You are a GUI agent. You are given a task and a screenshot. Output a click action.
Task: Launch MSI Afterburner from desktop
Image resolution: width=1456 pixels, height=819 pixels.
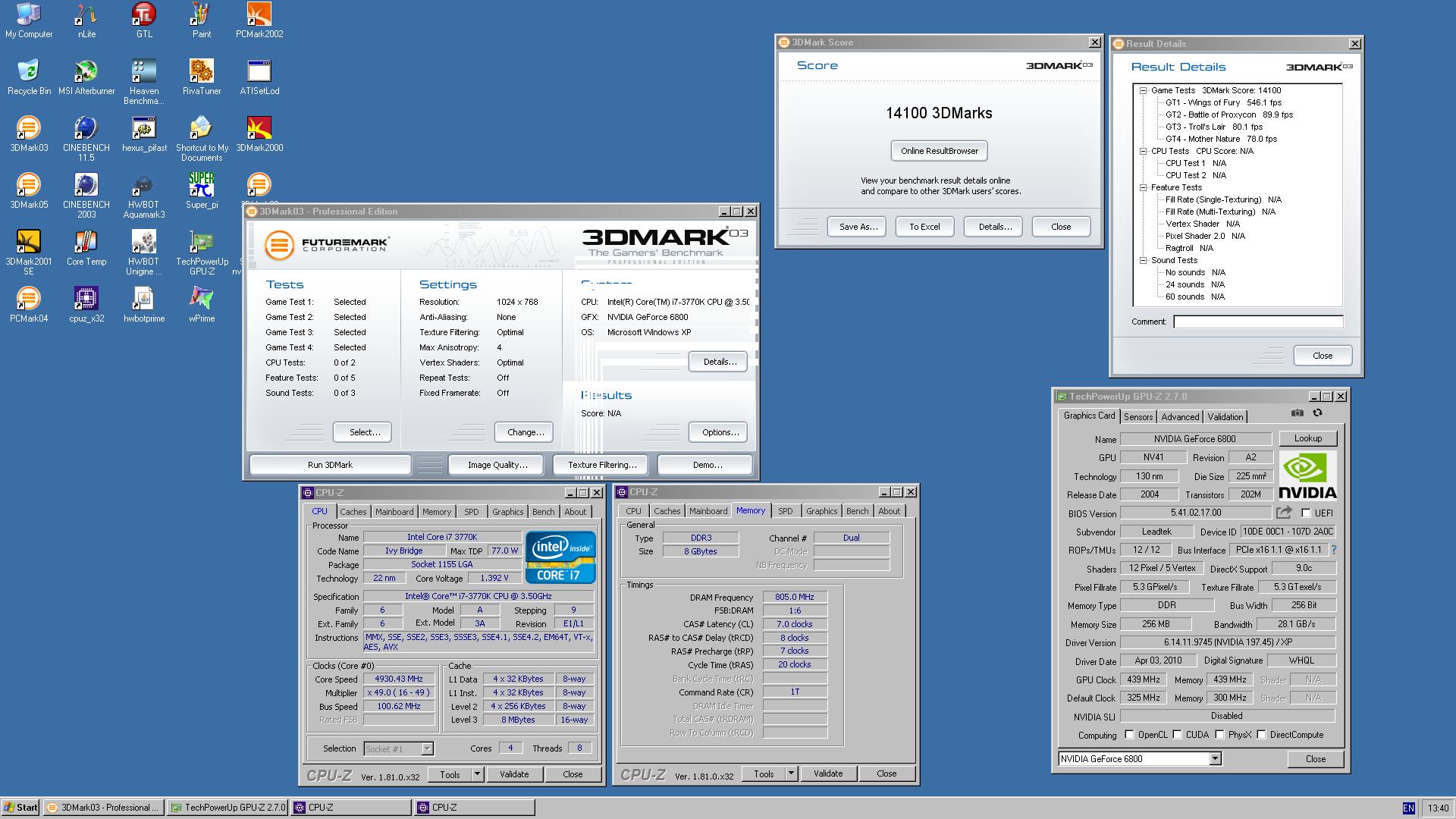click(86, 77)
